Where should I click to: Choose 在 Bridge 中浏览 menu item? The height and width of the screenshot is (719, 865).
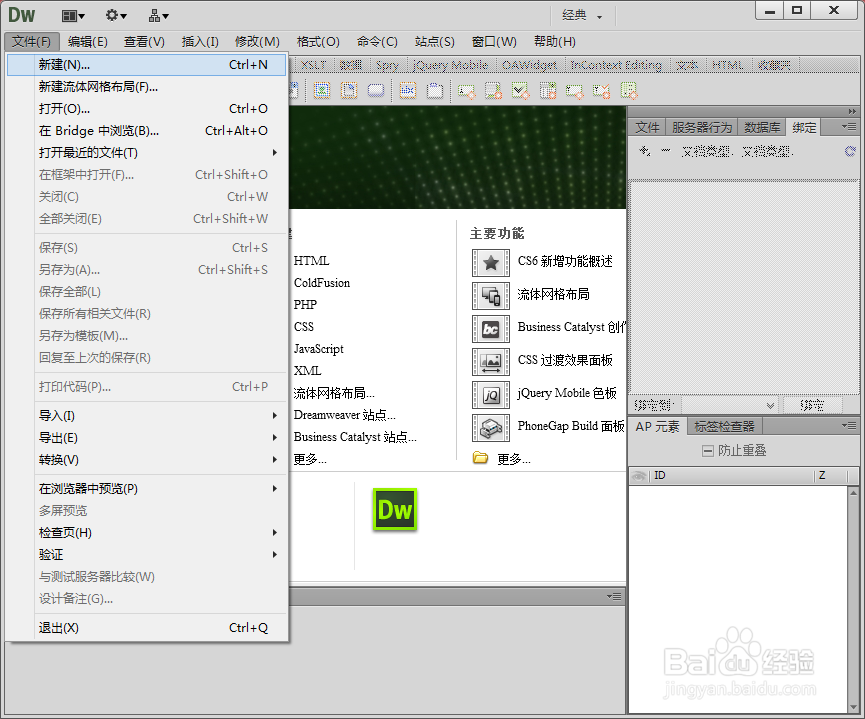point(147,131)
